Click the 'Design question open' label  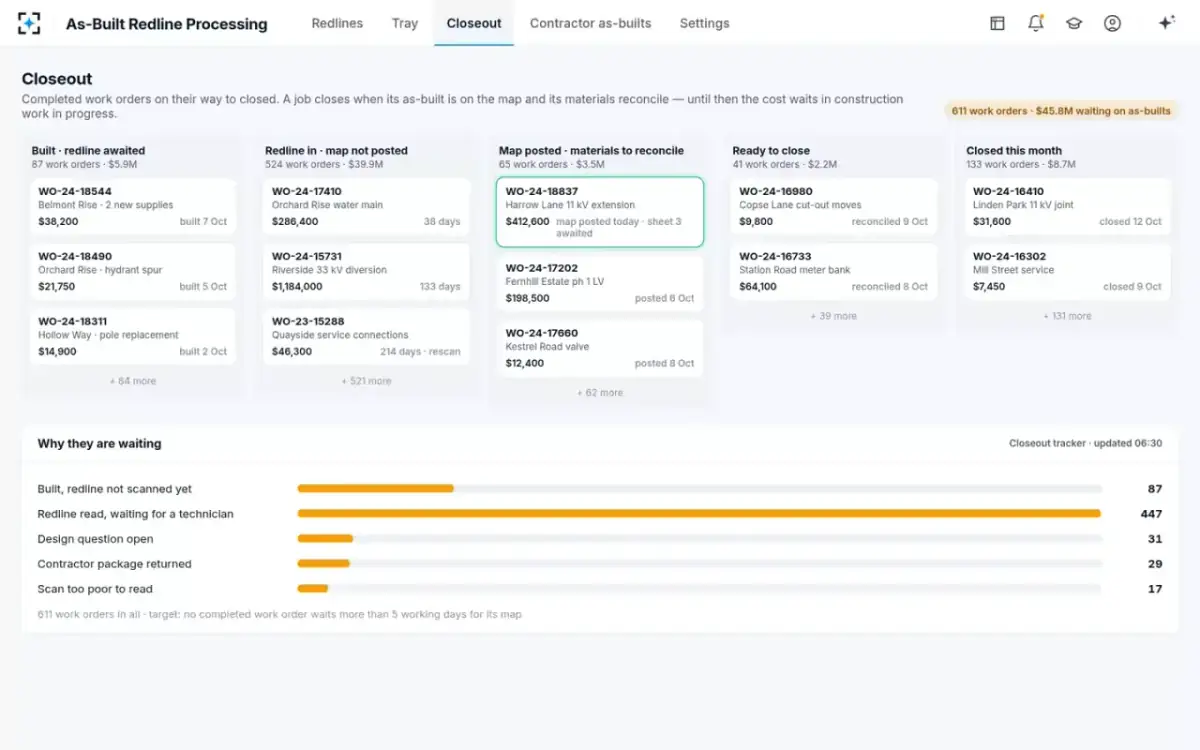(96, 539)
